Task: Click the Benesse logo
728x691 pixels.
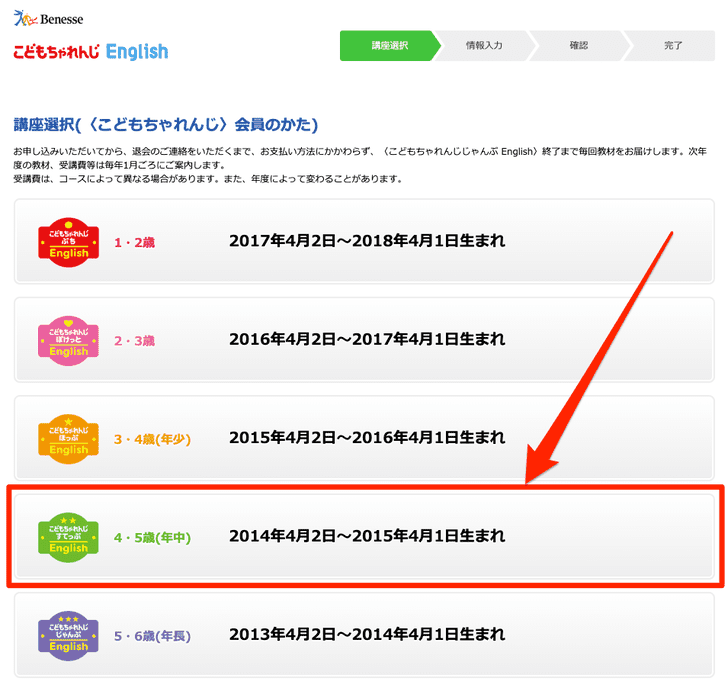Action: click(x=48, y=19)
